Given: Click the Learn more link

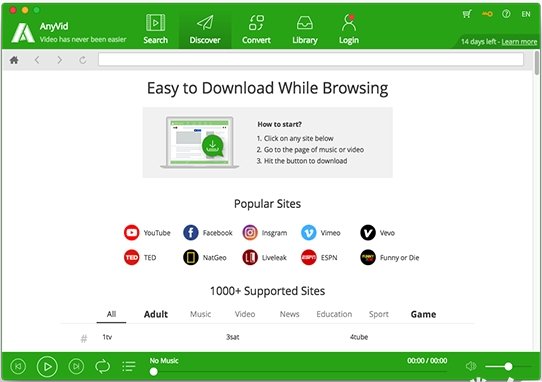Looking at the screenshot, I should tap(519, 42).
